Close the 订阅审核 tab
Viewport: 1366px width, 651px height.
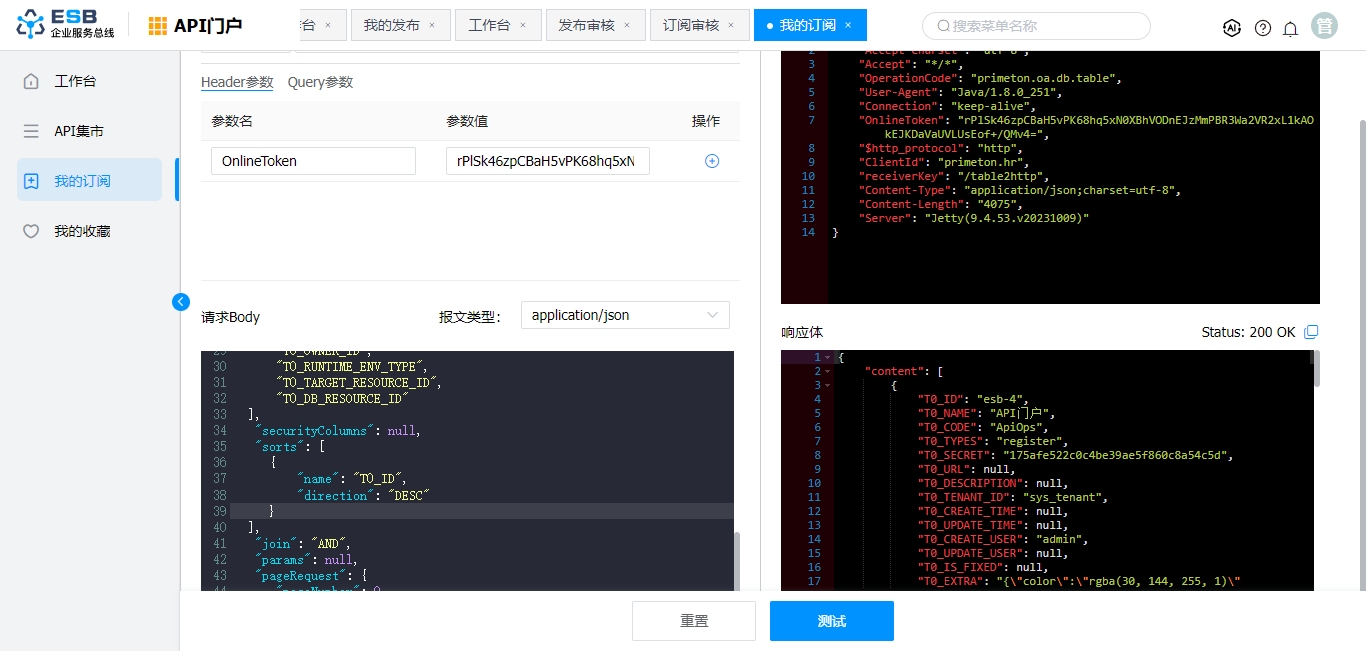(731, 25)
